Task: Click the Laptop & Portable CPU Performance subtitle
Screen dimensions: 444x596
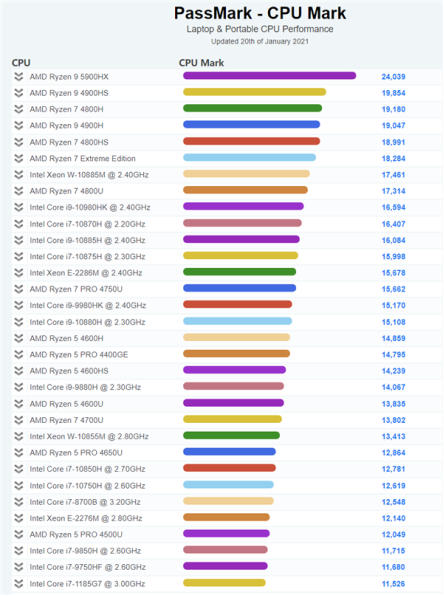Action: 260,29
